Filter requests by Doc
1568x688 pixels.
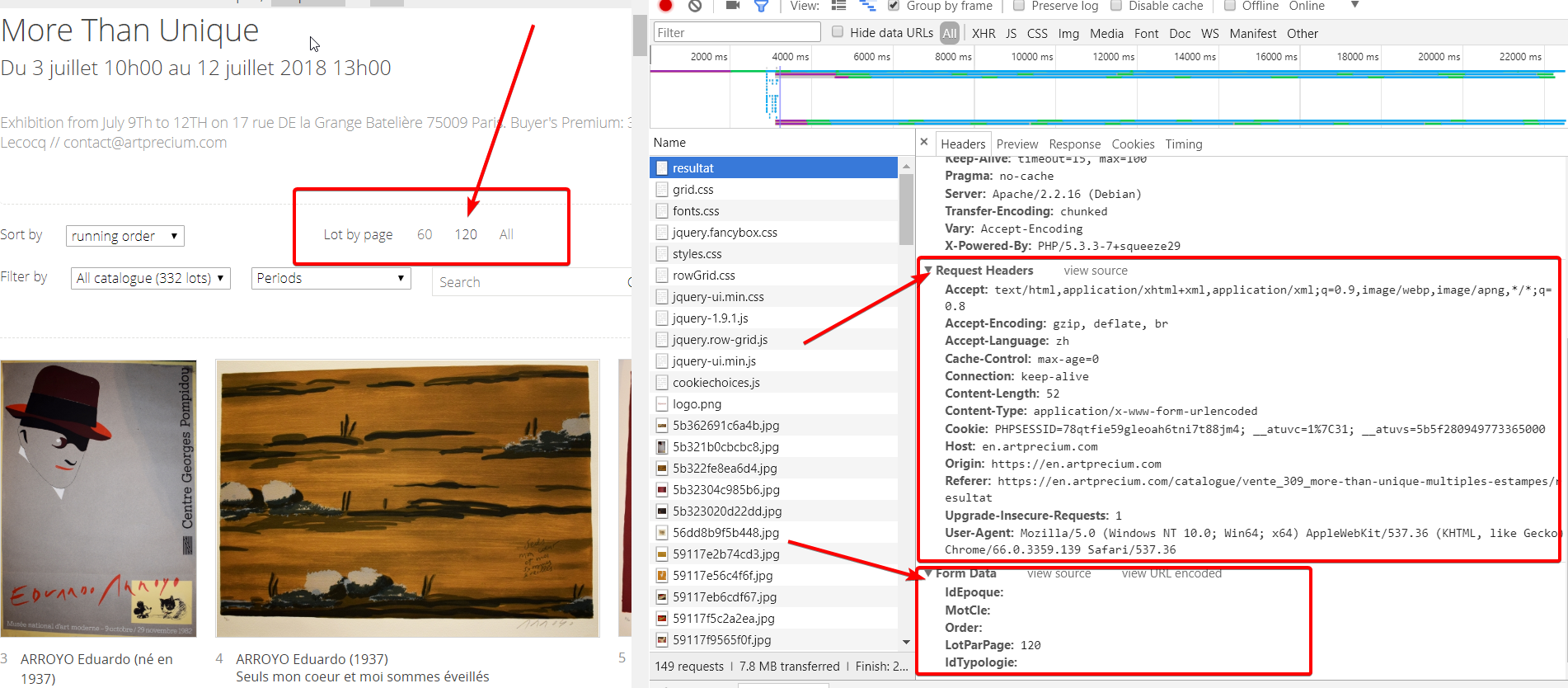coord(1180,34)
